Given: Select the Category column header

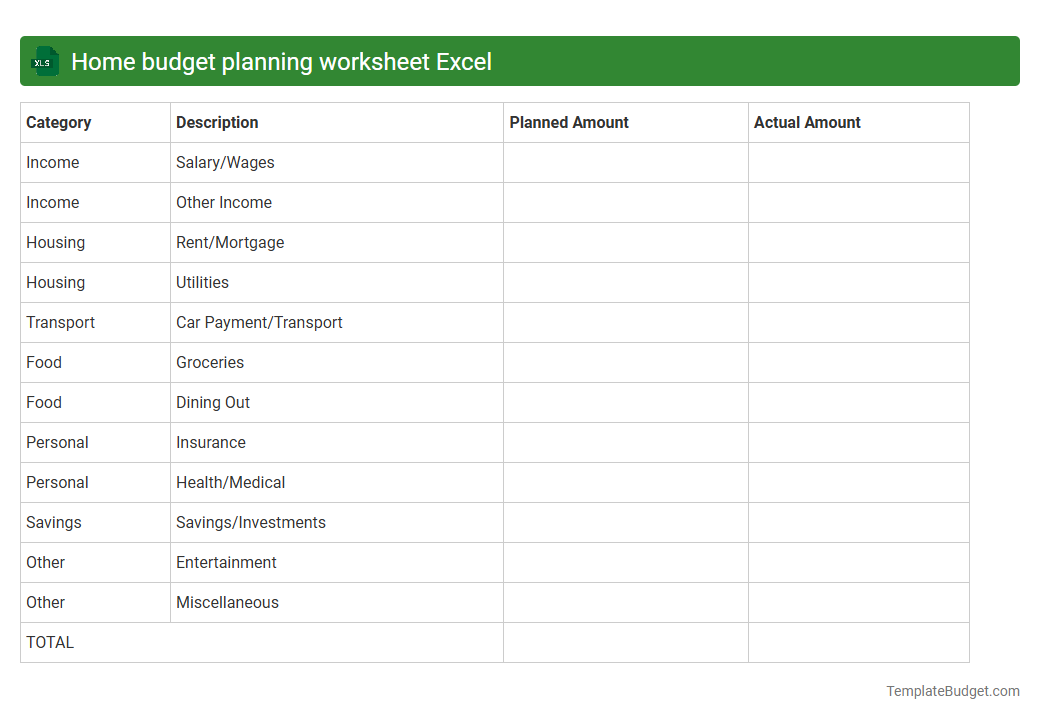Looking at the screenshot, I should (59, 122).
